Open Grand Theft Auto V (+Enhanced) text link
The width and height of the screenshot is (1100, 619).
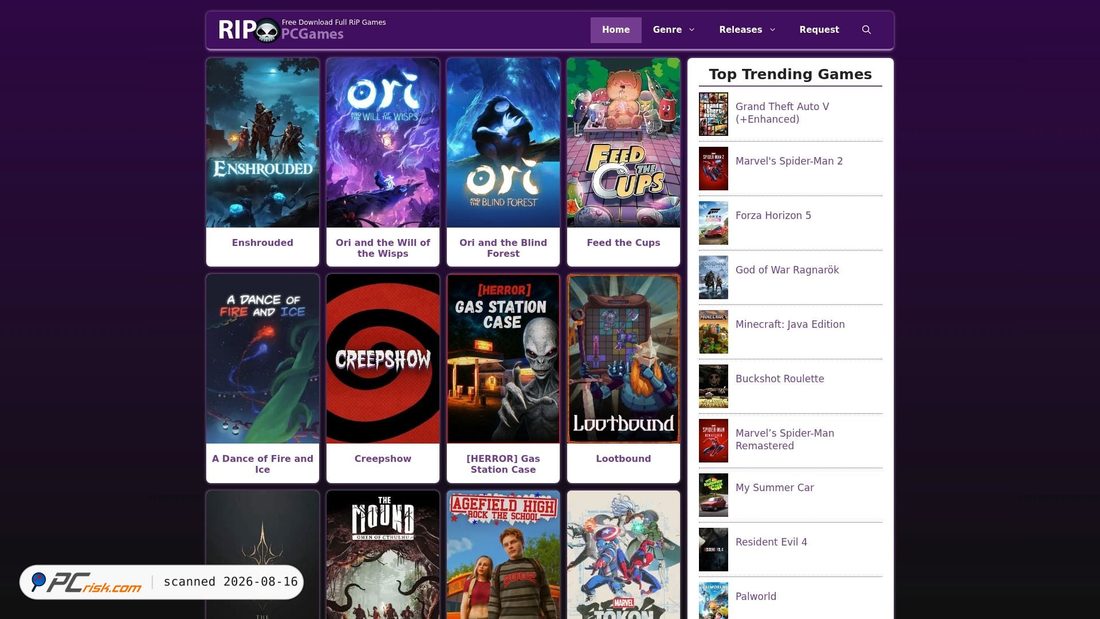coord(782,113)
